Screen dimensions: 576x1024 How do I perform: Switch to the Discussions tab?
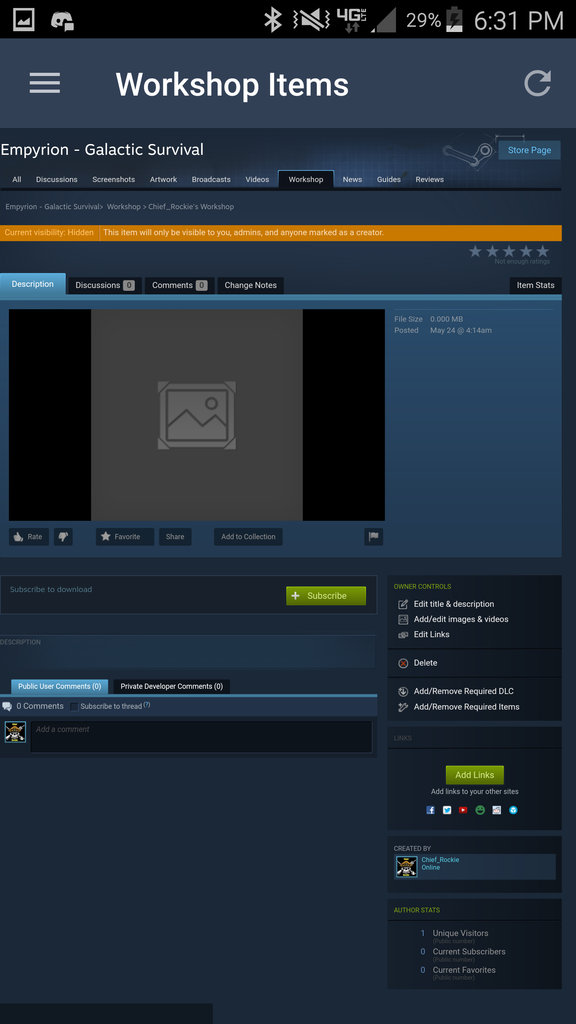coord(104,285)
